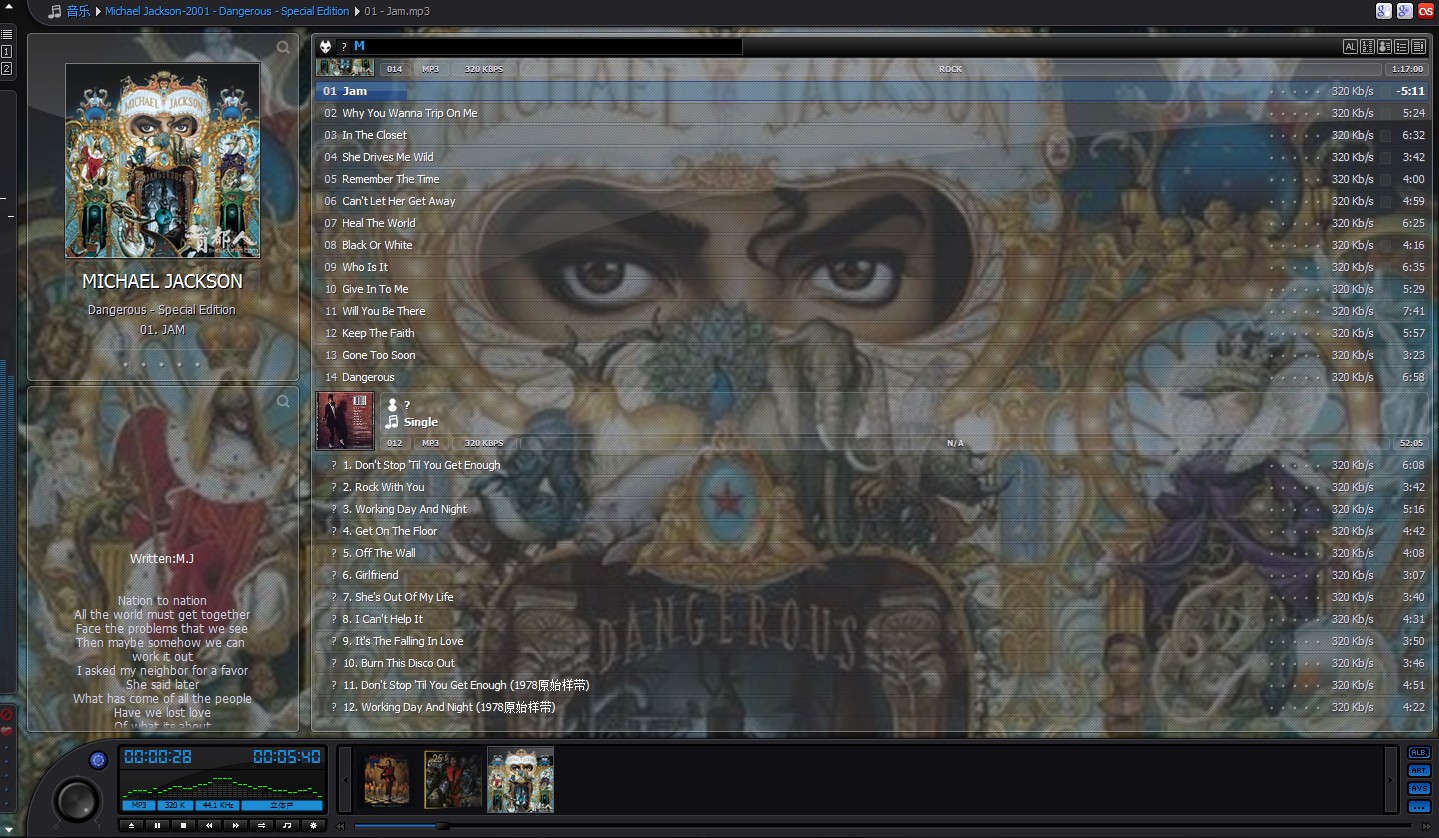Click the total time display 00:05:40
The width and height of the screenshot is (1439, 838).
(287, 757)
